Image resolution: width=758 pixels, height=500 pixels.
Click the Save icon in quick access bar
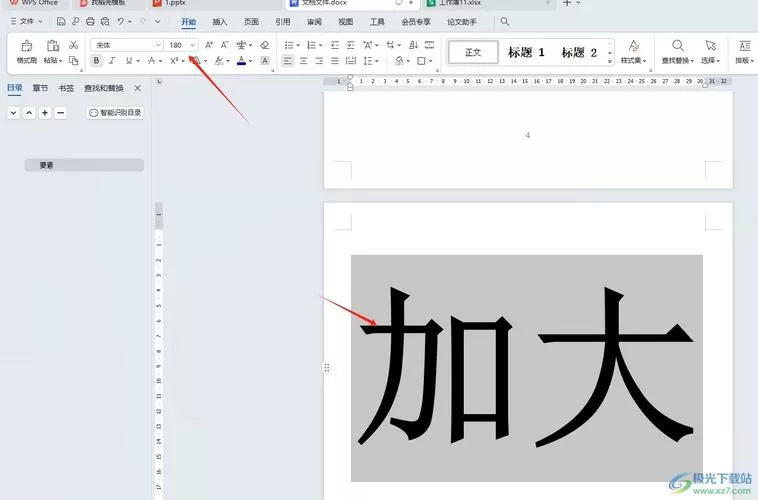[x=61, y=21]
